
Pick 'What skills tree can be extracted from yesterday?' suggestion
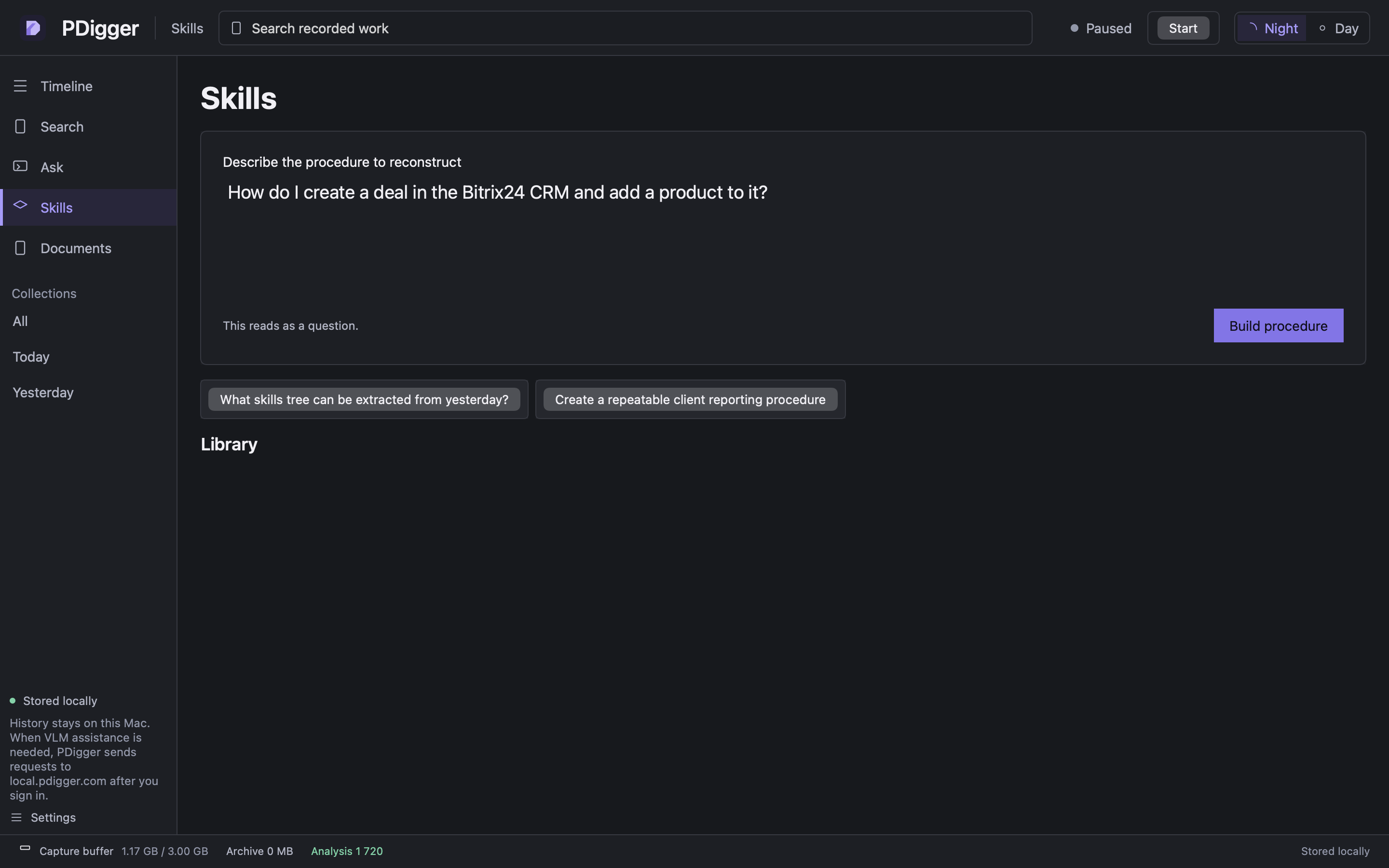pyautogui.click(x=364, y=400)
